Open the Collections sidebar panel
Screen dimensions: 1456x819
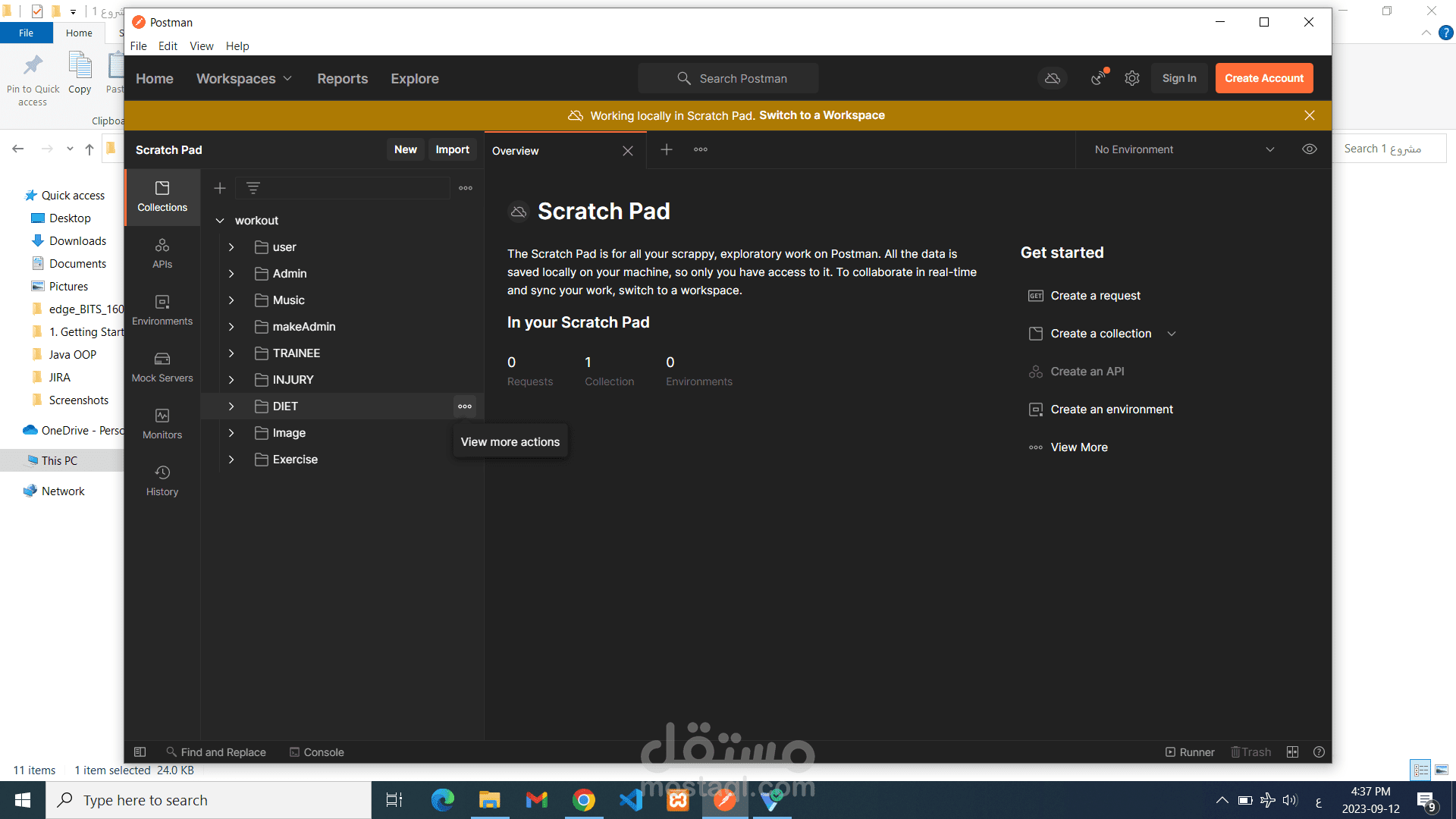(162, 196)
